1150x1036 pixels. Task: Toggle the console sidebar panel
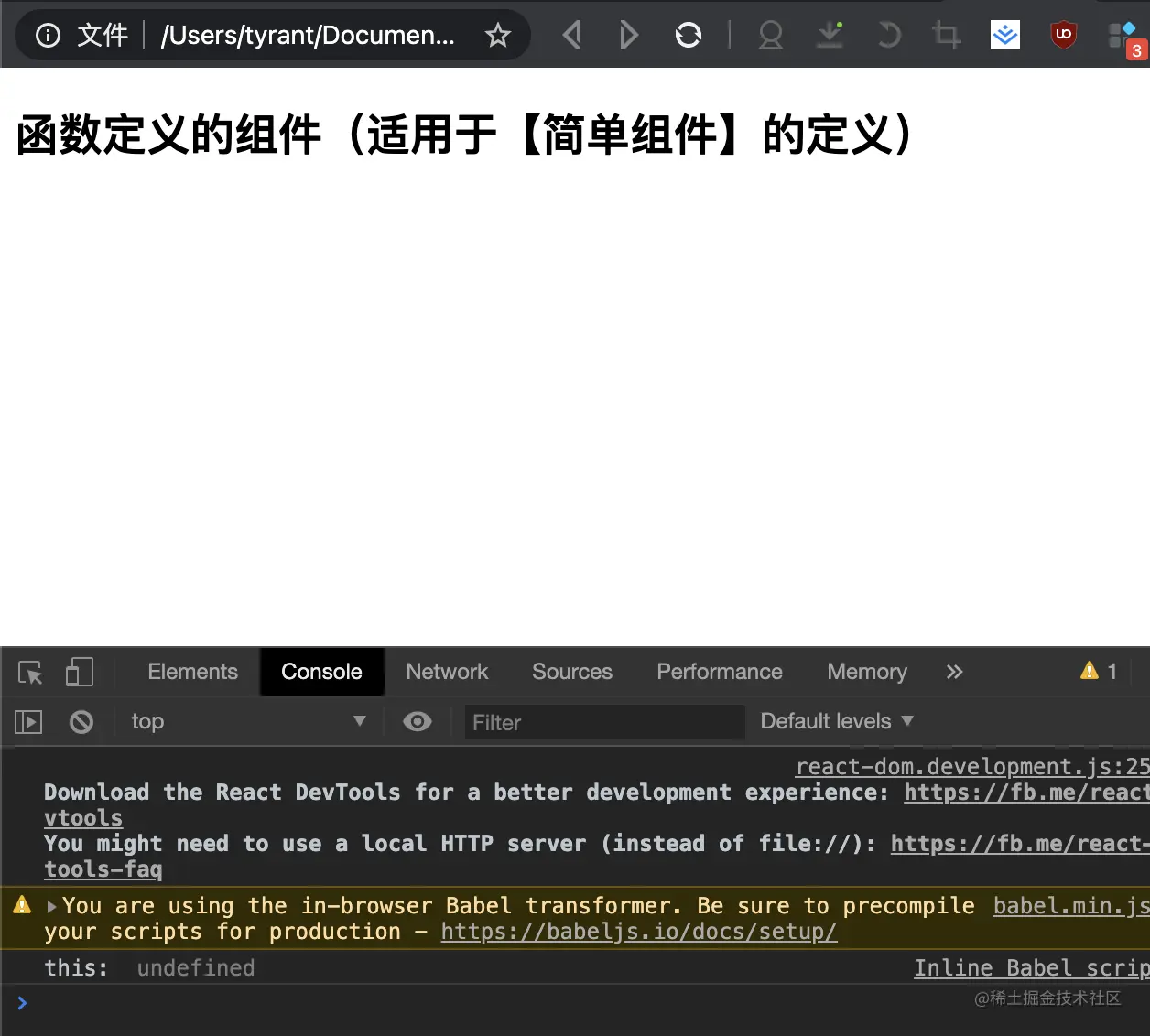pos(28,722)
